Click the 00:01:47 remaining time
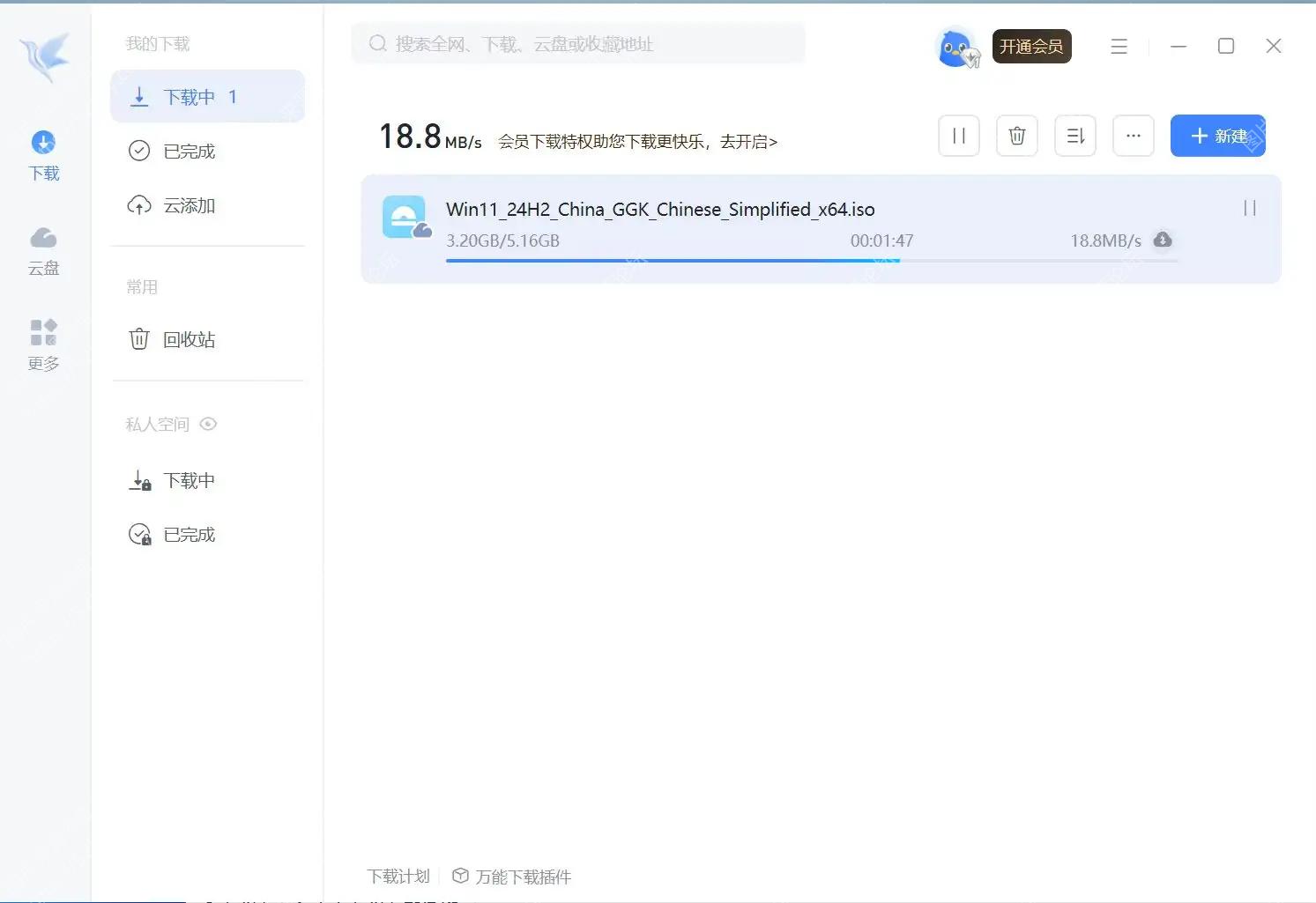This screenshot has height=903, width=1316. tap(881, 241)
